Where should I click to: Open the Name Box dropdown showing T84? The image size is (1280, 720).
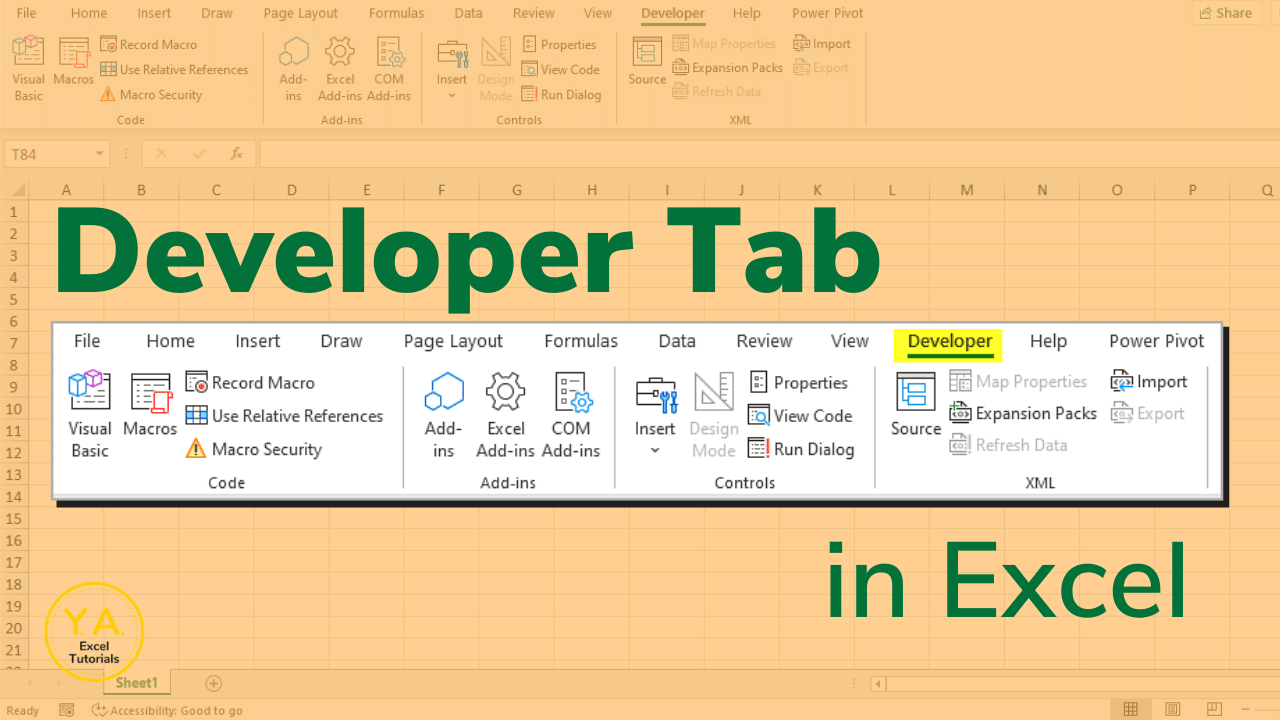tap(98, 153)
